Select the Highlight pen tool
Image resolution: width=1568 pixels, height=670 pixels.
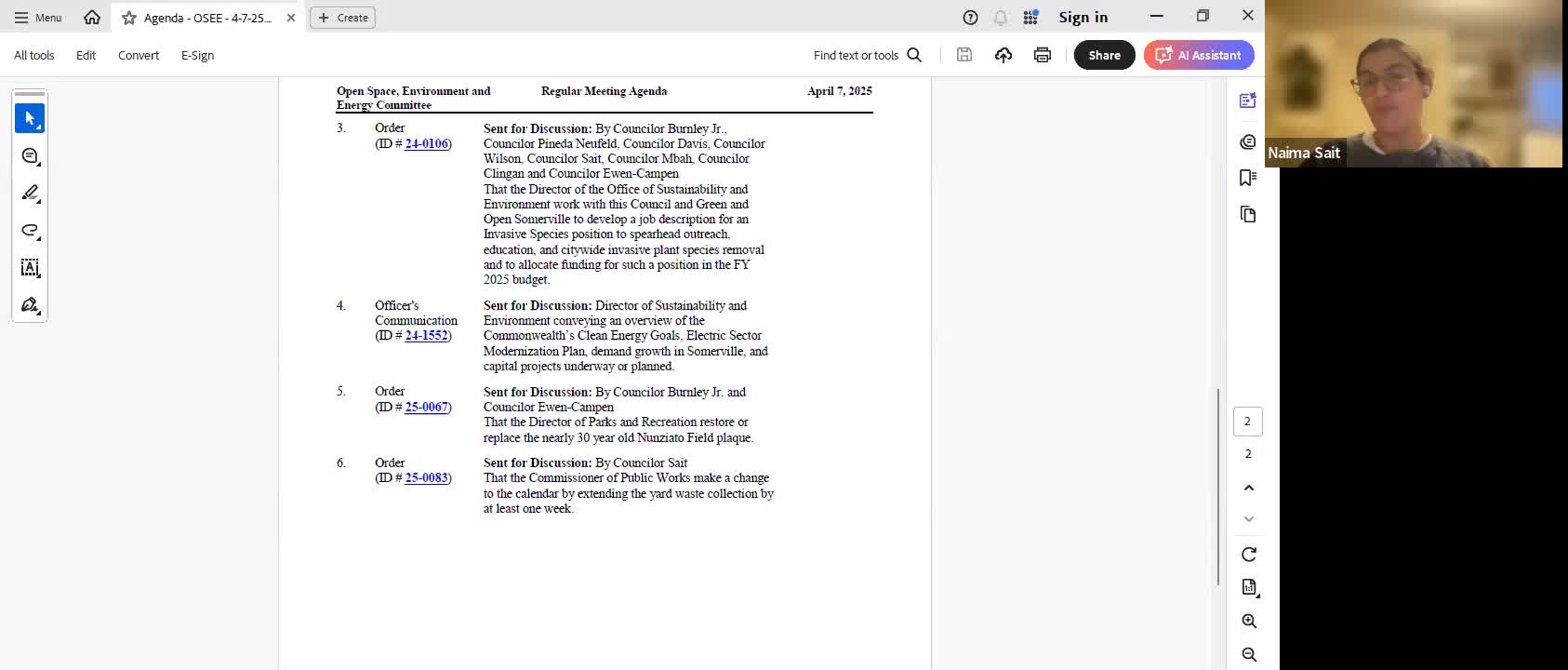tap(30, 193)
